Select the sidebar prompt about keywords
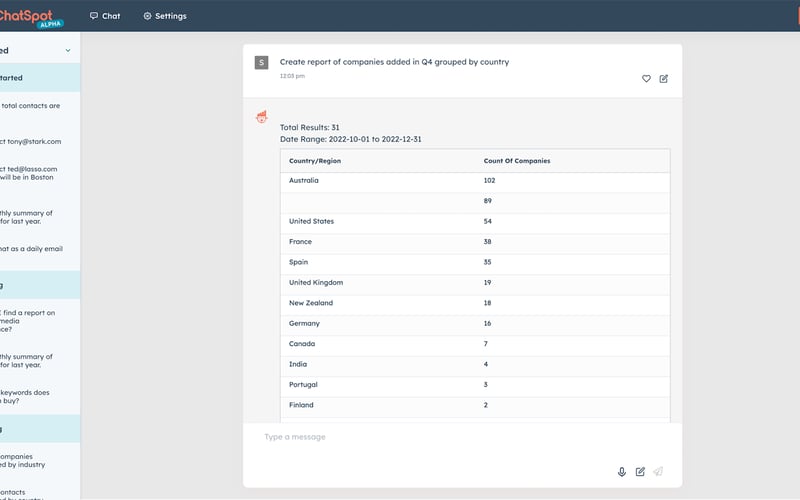This screenshot has height=500, width=800. coord(24,397)
